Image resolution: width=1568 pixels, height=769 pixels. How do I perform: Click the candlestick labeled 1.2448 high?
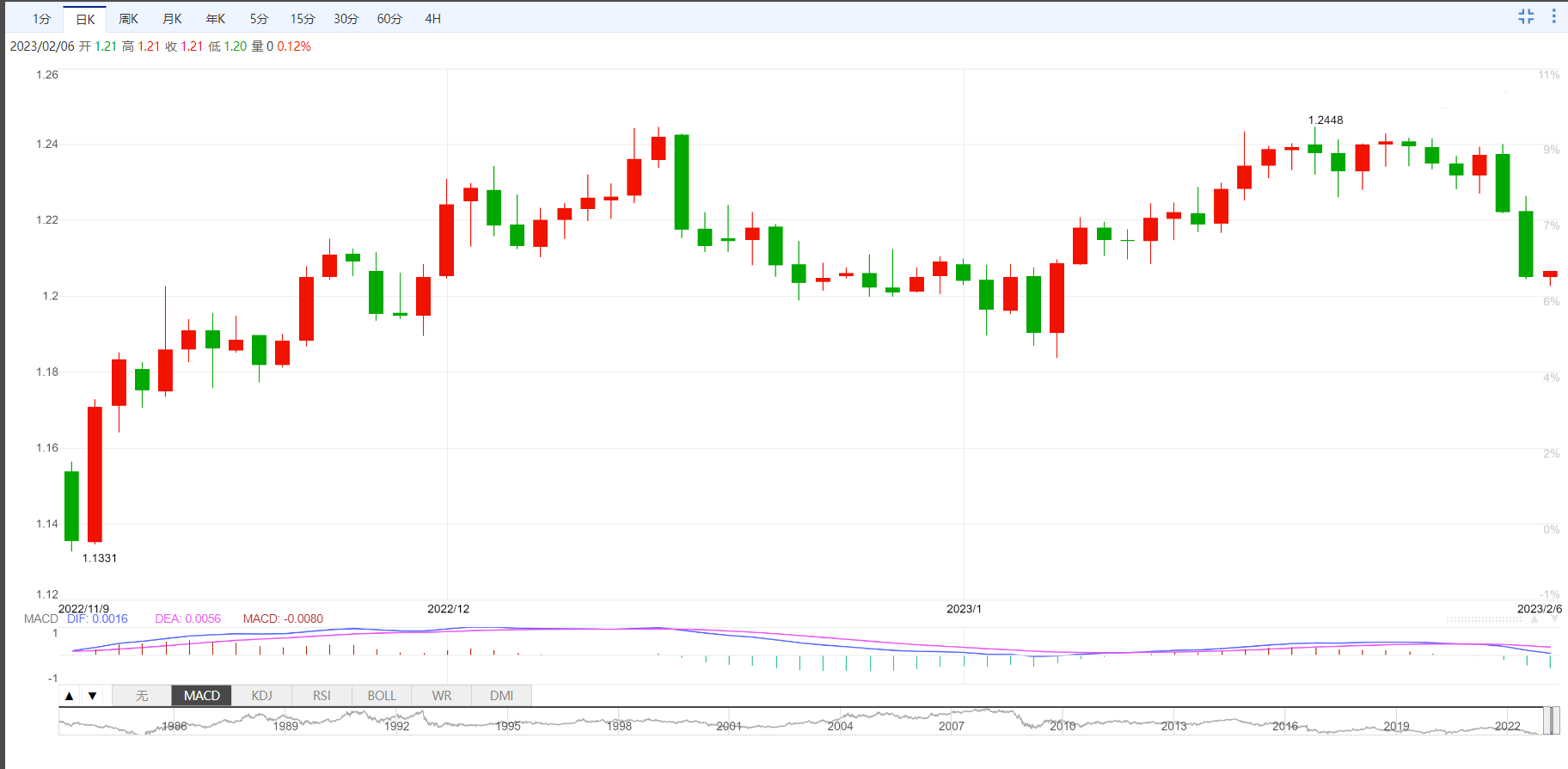point(1314,149)
